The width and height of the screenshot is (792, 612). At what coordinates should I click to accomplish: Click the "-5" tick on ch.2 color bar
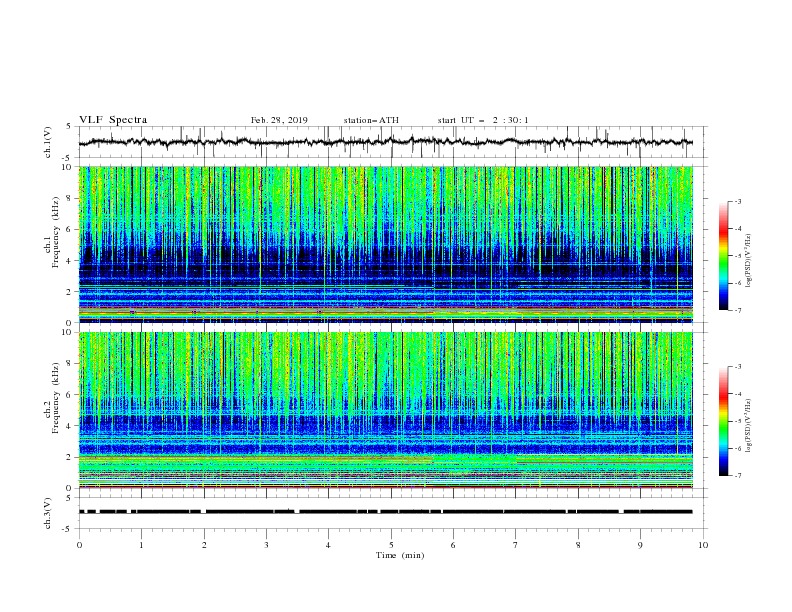coord(738,421)
